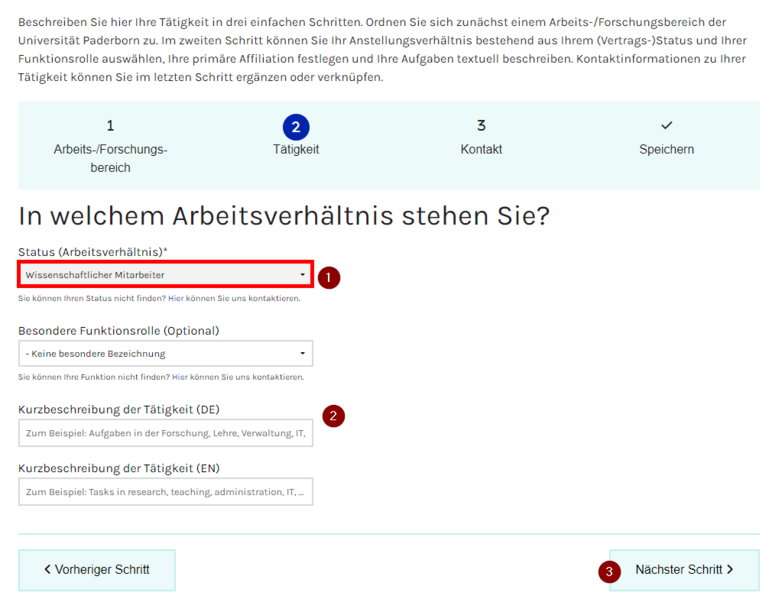Focus the Kurzbeschreibung der Tätigkeit (EN) field
Screen dimensions: 769x599
[x=165, y=492]
